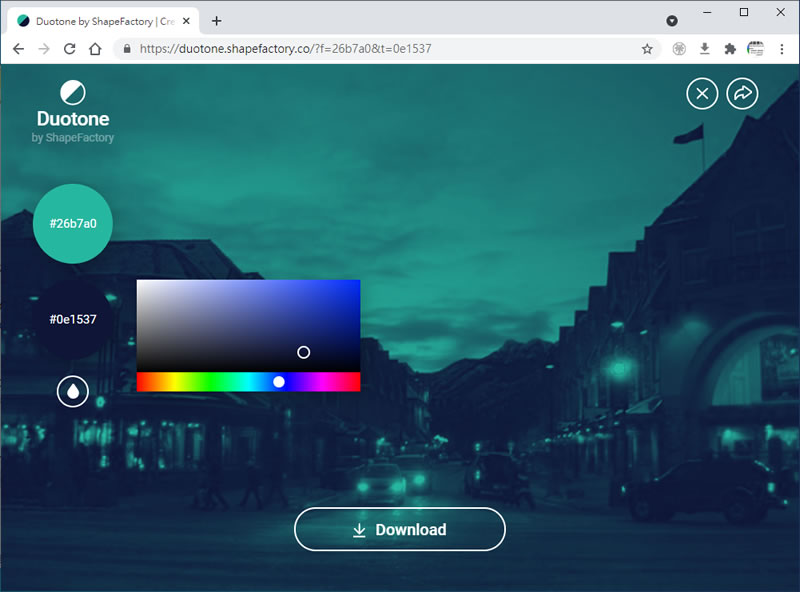This screenshot has width=800, height=592.
Task: Click inside the saturation brightness picker area
Action: pos(230,320)
